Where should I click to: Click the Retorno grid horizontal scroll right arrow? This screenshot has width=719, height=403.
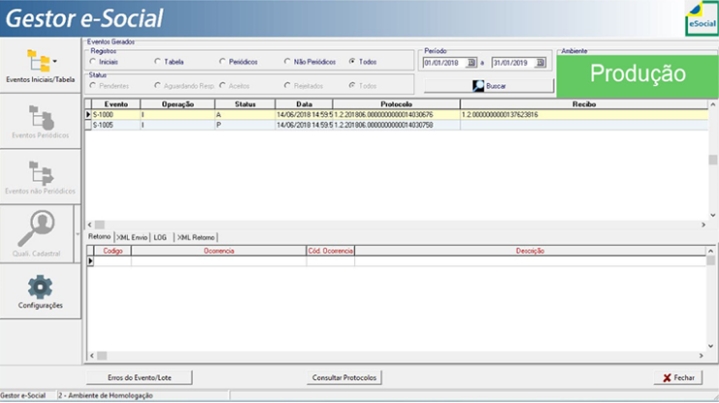[701, 356]
